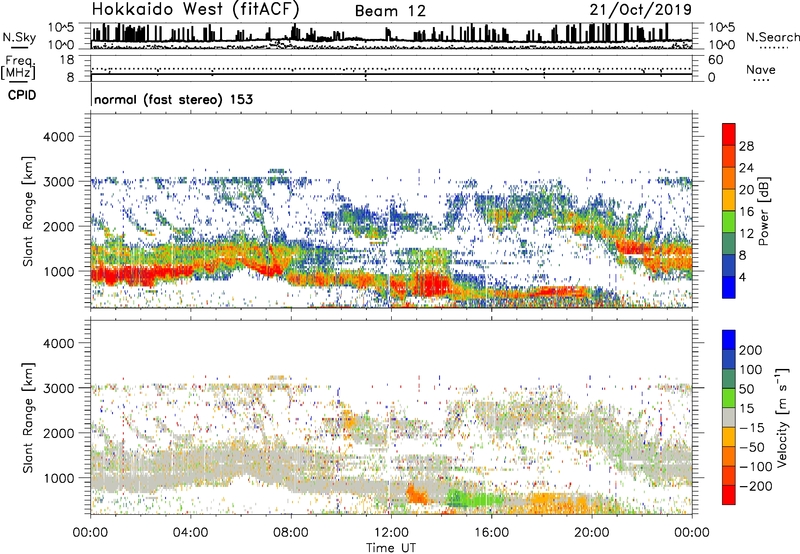
Task: Click the '18' frequency axis value
Action: pyautogui.click(x=67, y=60)
